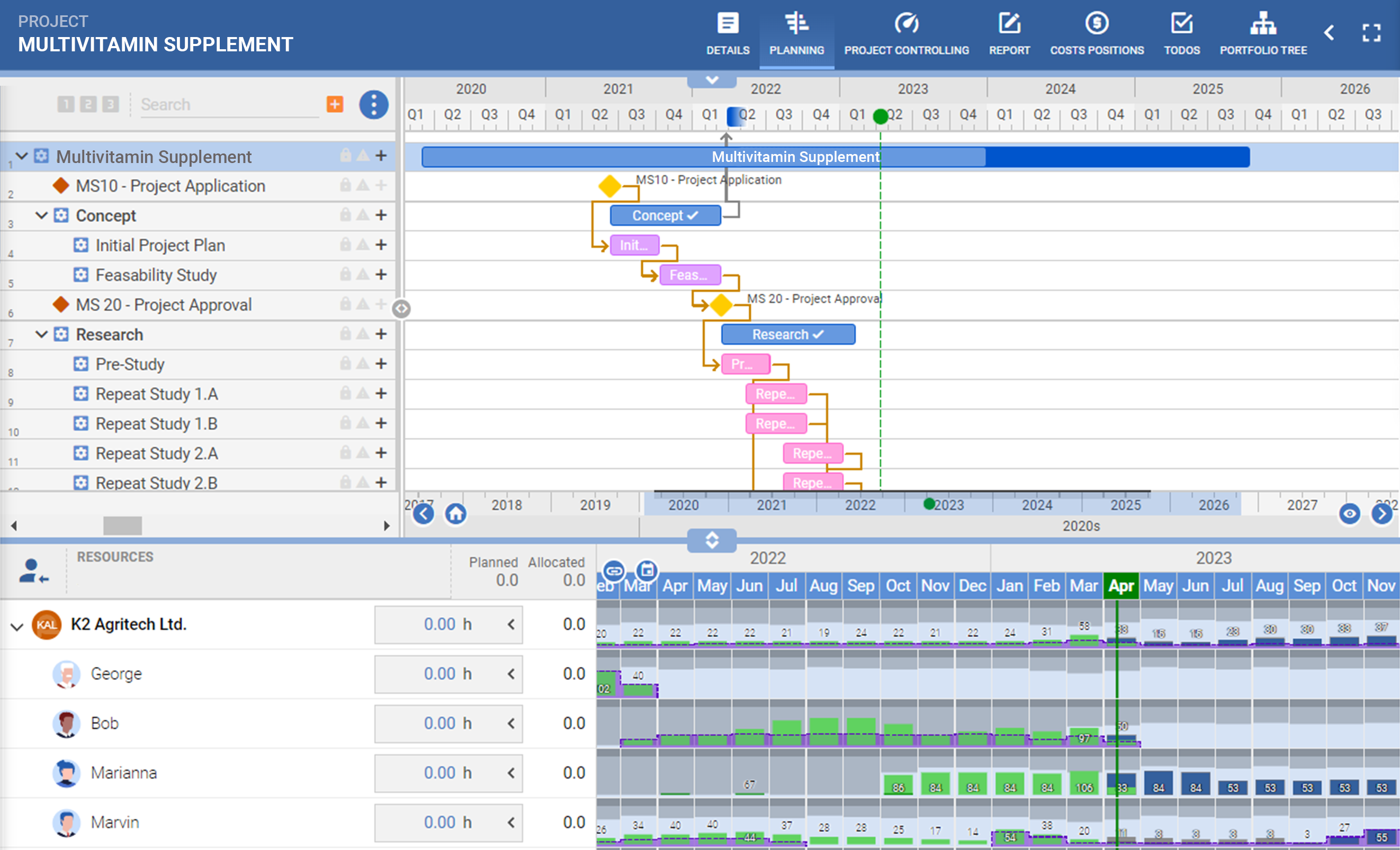Click the MS10 yellow milestone diamond
The image size is (1400, 850).
coord(609,186)
